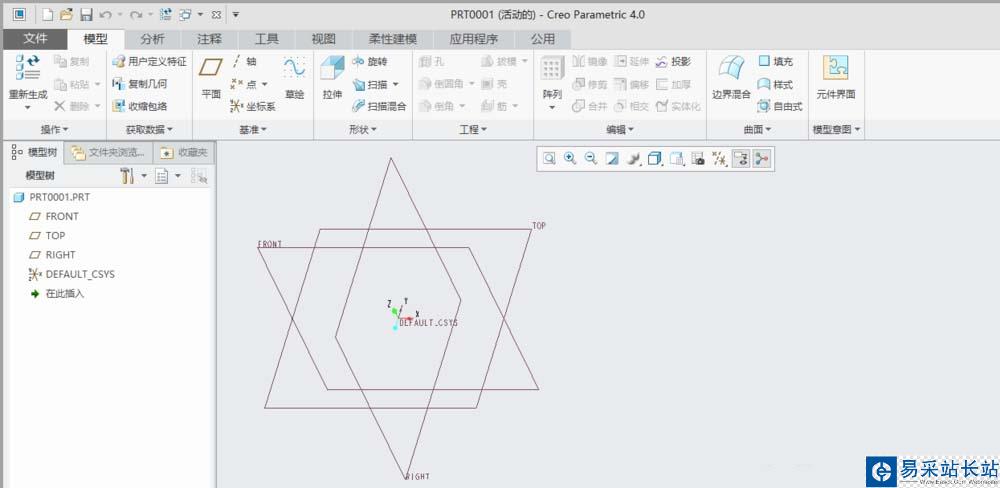Switch to the Annotate (注释) tab
The image size is (1000, 488).
coord(209,39)
